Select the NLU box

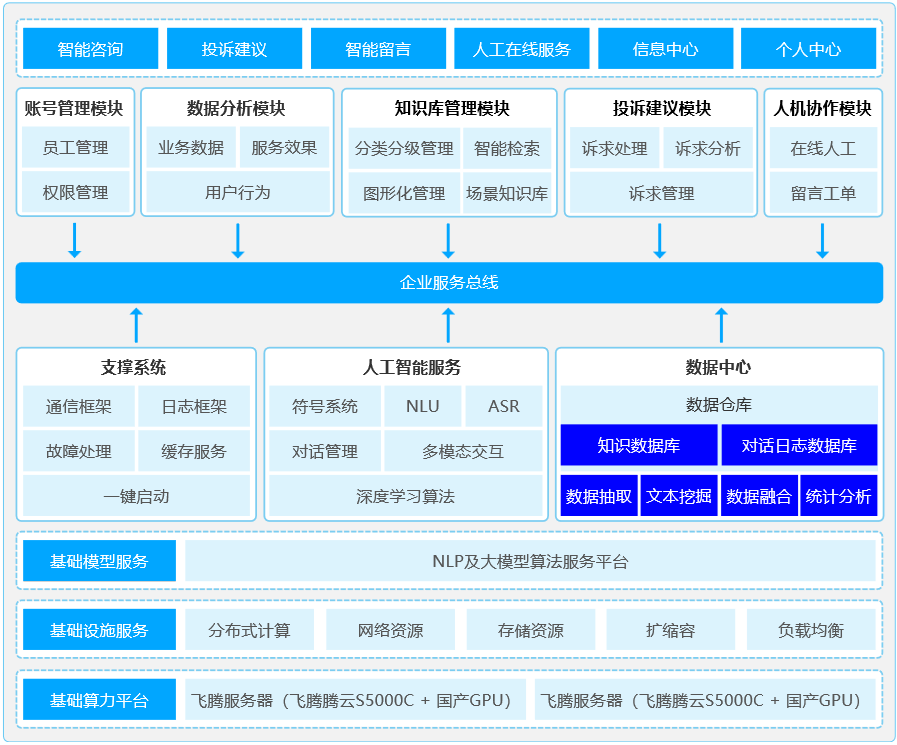coord(422,407)
